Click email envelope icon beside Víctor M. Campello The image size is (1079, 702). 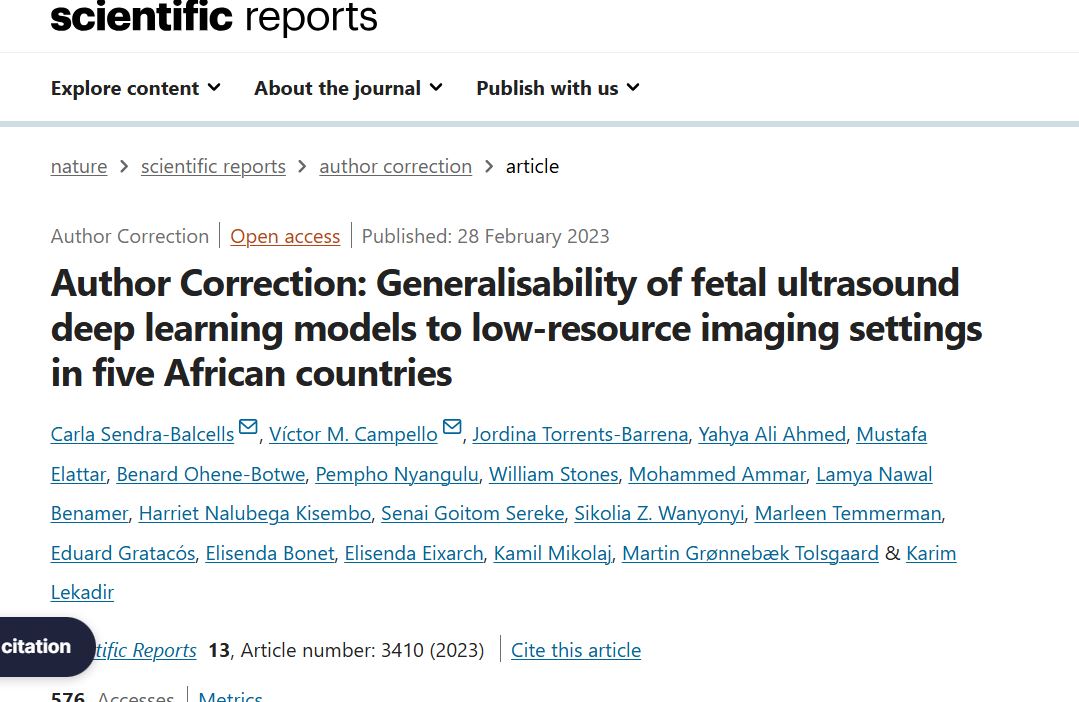[x=452, y=428]
